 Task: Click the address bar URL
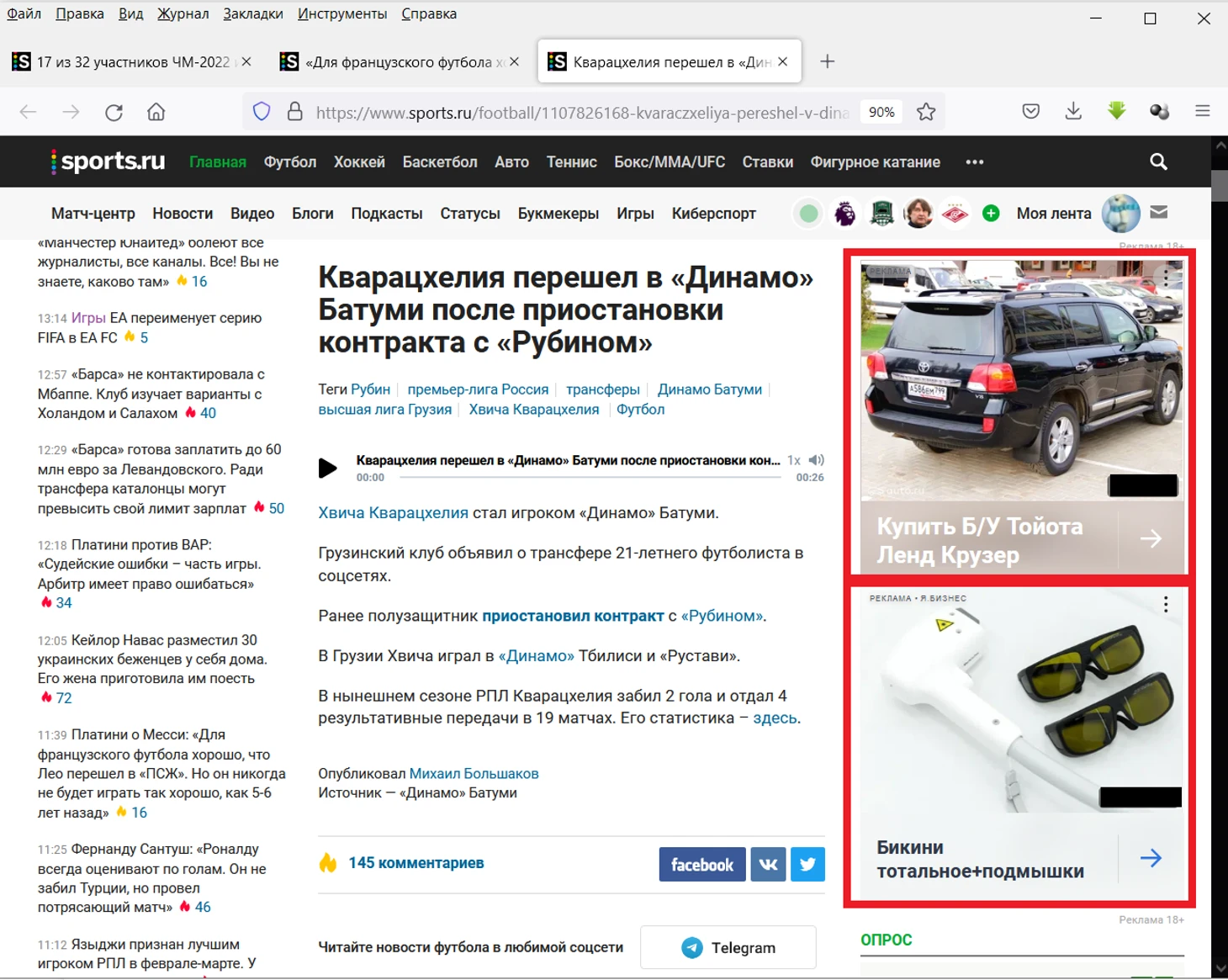coord(582,113)
